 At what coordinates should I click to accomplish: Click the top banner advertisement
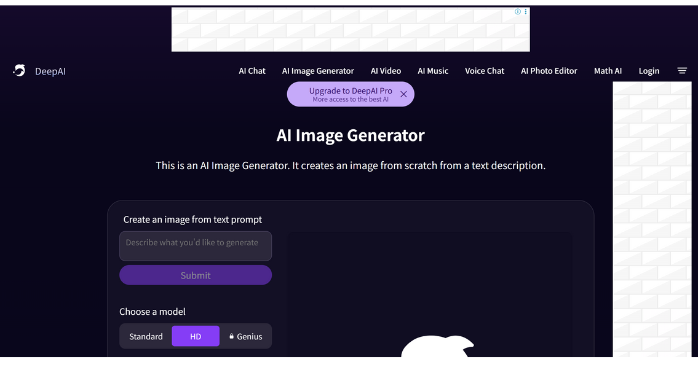[x=350, y=29]
